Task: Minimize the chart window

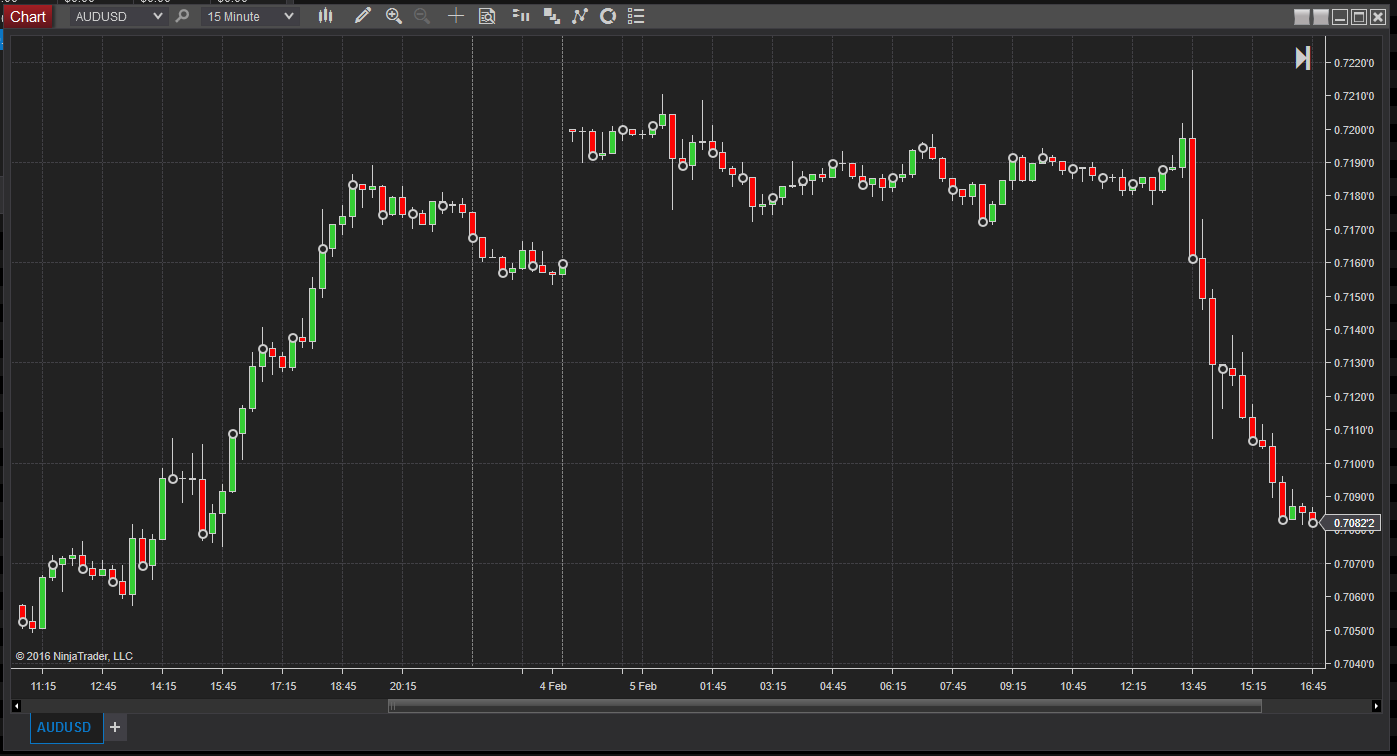Action: (1340, 17)
